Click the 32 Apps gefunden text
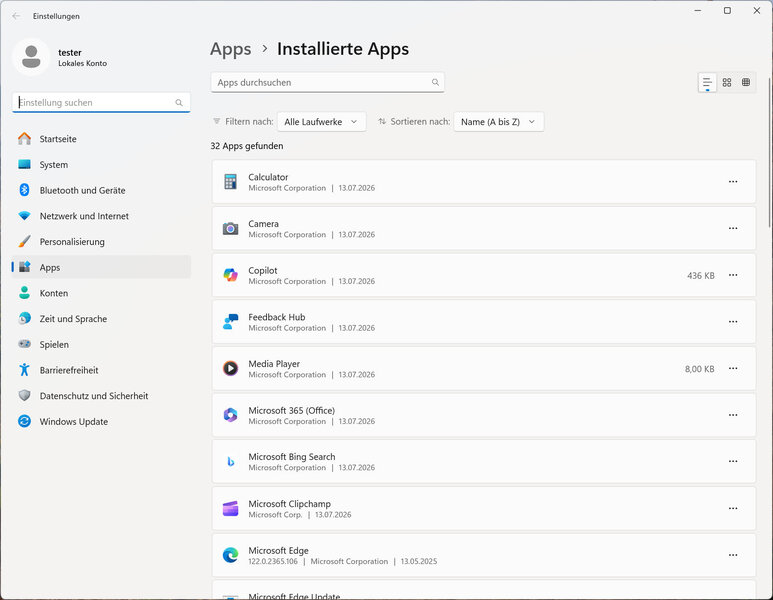773x600 pixels. [x=247, y=146]
